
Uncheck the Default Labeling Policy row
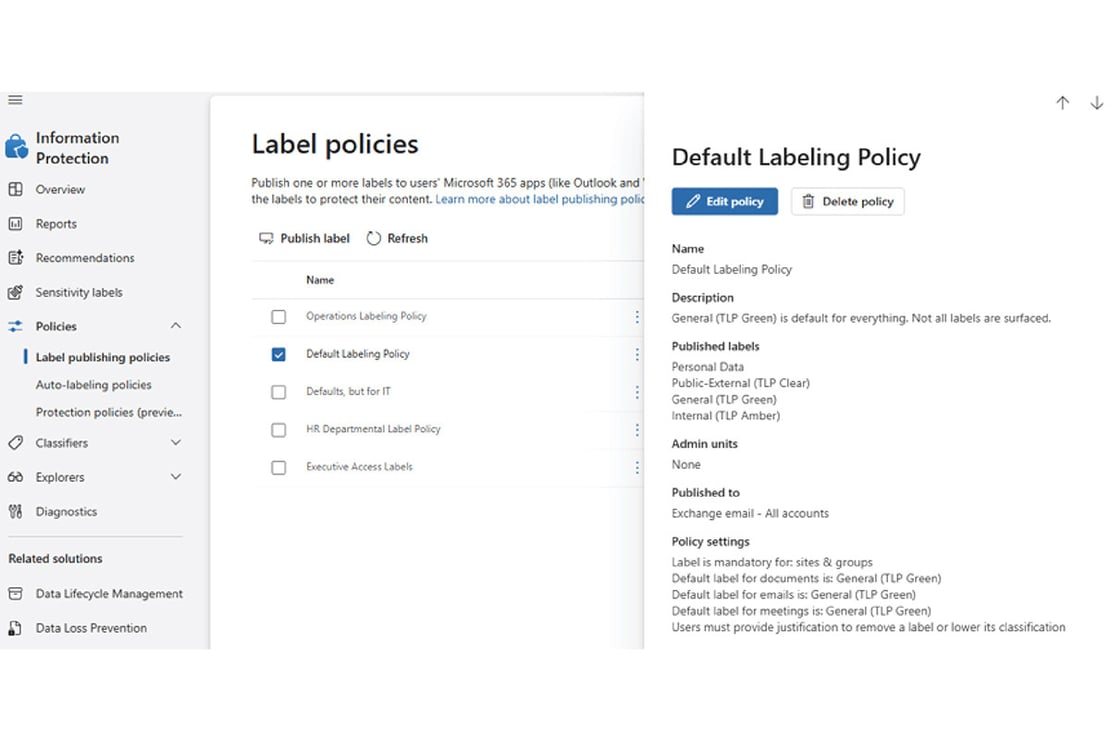[x=278, y=354]
